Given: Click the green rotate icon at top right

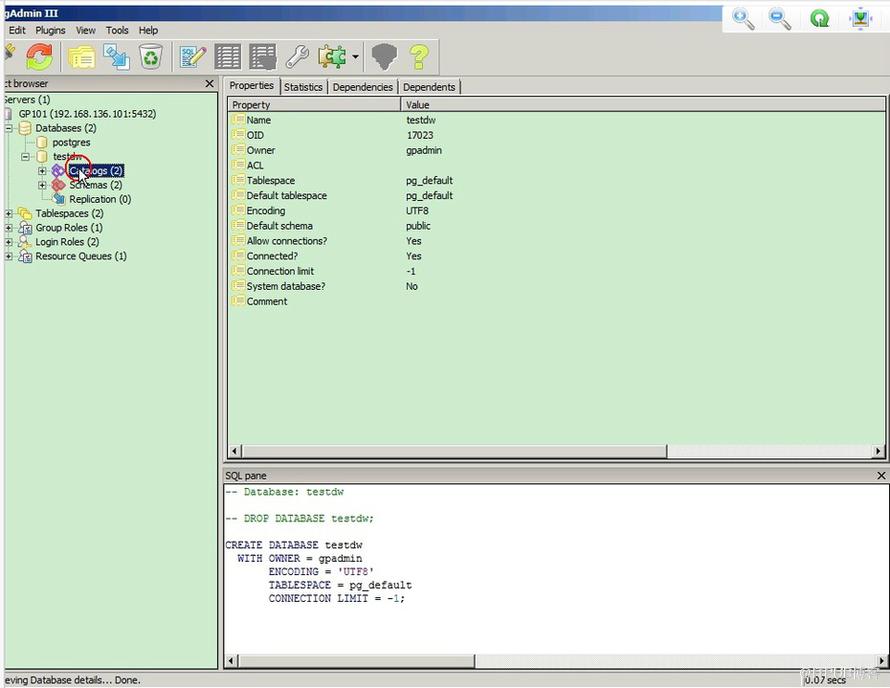Looking at the screenshot, I should point(820,19).
